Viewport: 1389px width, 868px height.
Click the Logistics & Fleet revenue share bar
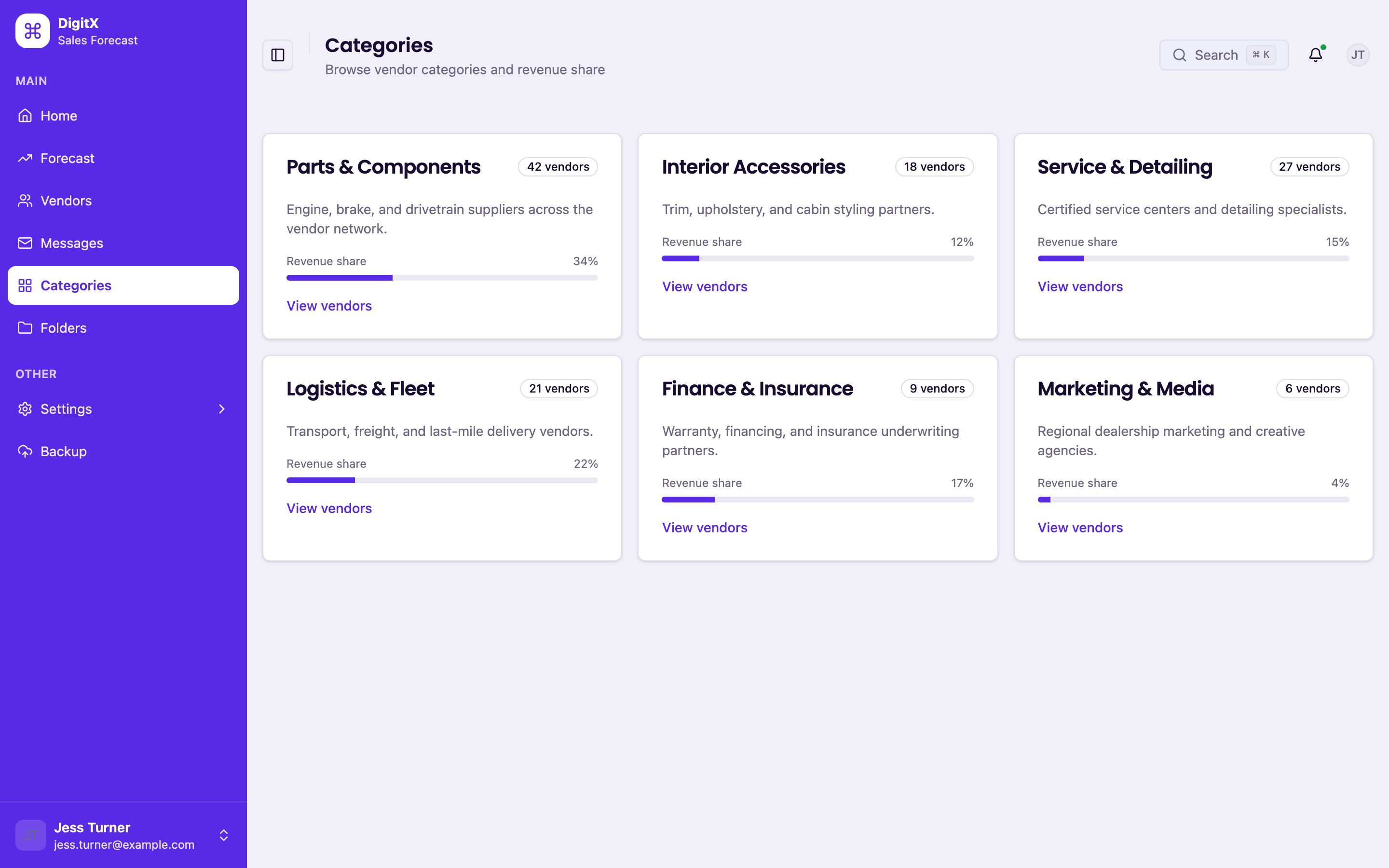[442, 480]
